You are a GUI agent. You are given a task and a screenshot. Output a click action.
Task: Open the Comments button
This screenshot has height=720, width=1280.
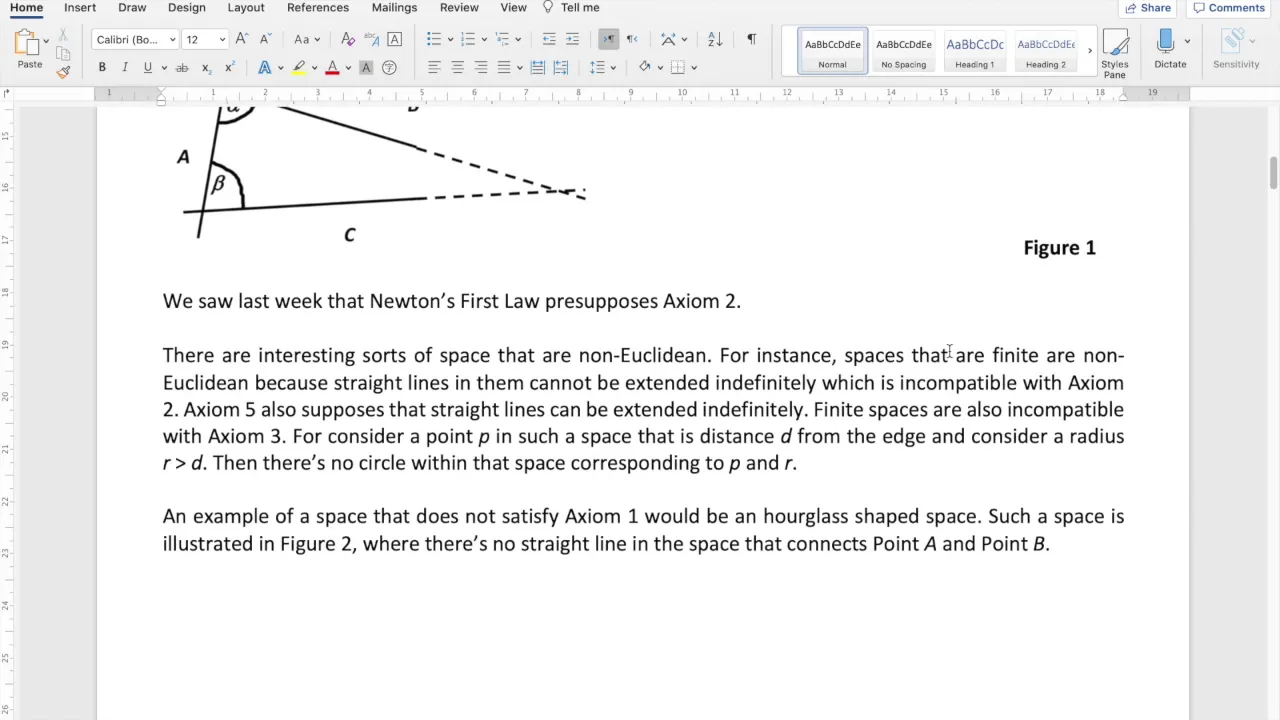(x=1229, y=8)
